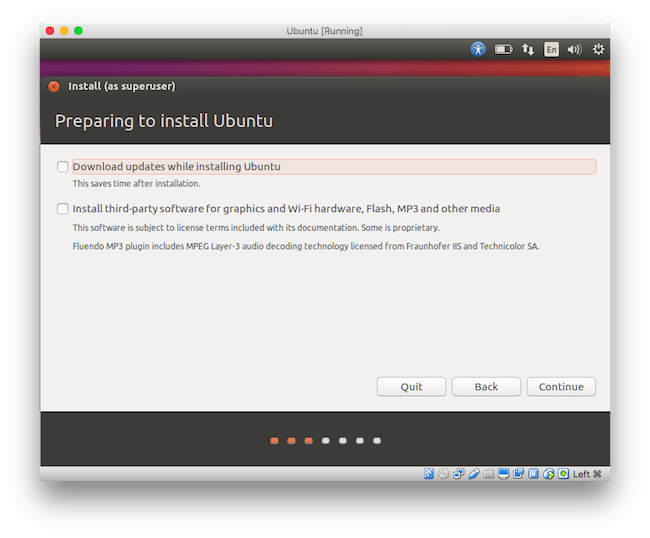This screenshot has width=650, height=538.
Task: Maximize the VM window with green button
Action: [x=78, y=31]
